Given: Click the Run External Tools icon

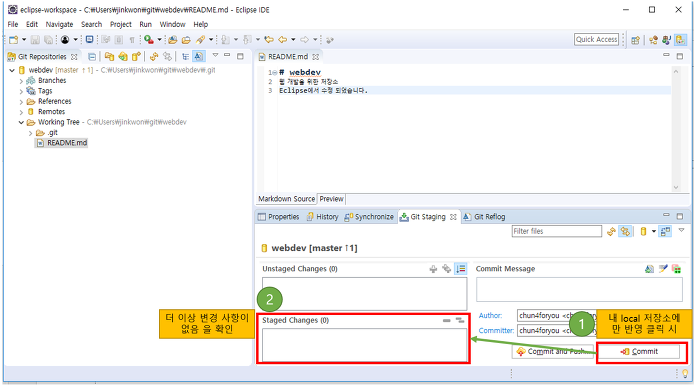Looking at the screenshot, I should (x=149, y=40).
